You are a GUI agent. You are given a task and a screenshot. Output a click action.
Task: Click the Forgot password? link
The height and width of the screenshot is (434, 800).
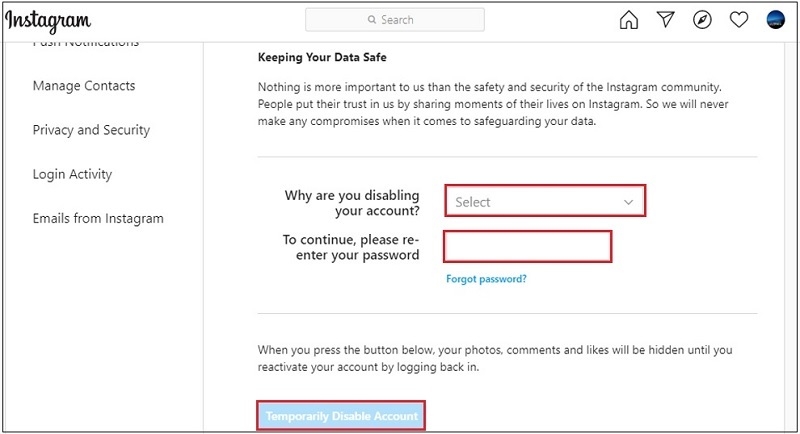[x=486, y=279]
